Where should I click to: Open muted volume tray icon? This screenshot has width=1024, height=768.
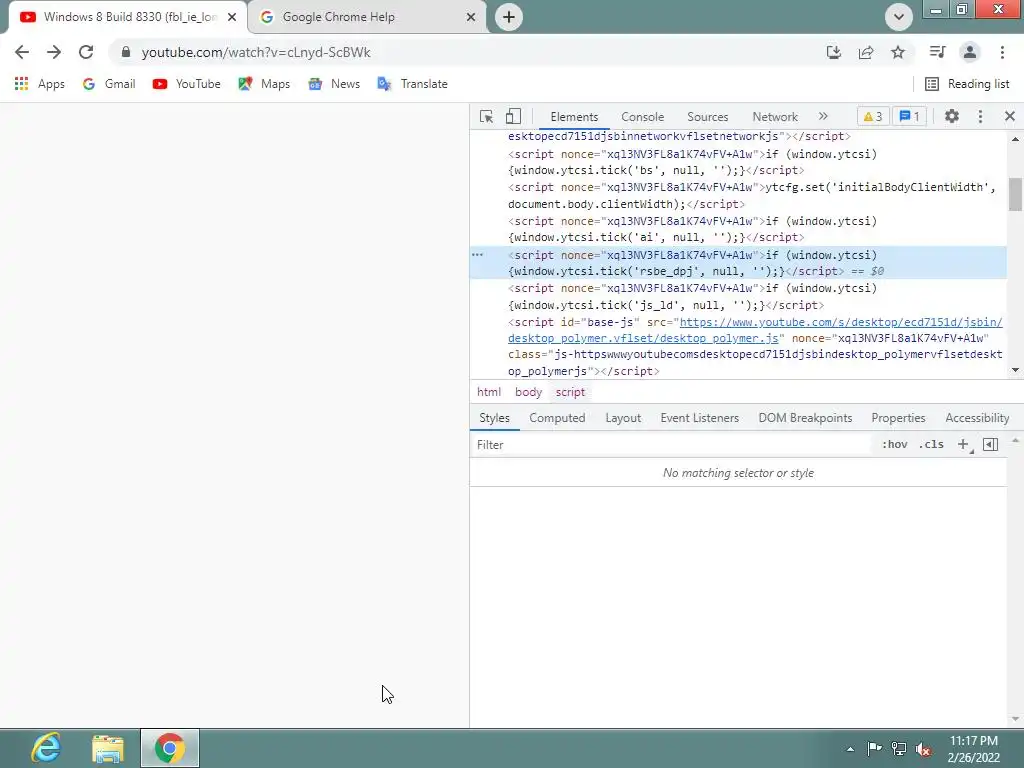[x=923, y=749]
